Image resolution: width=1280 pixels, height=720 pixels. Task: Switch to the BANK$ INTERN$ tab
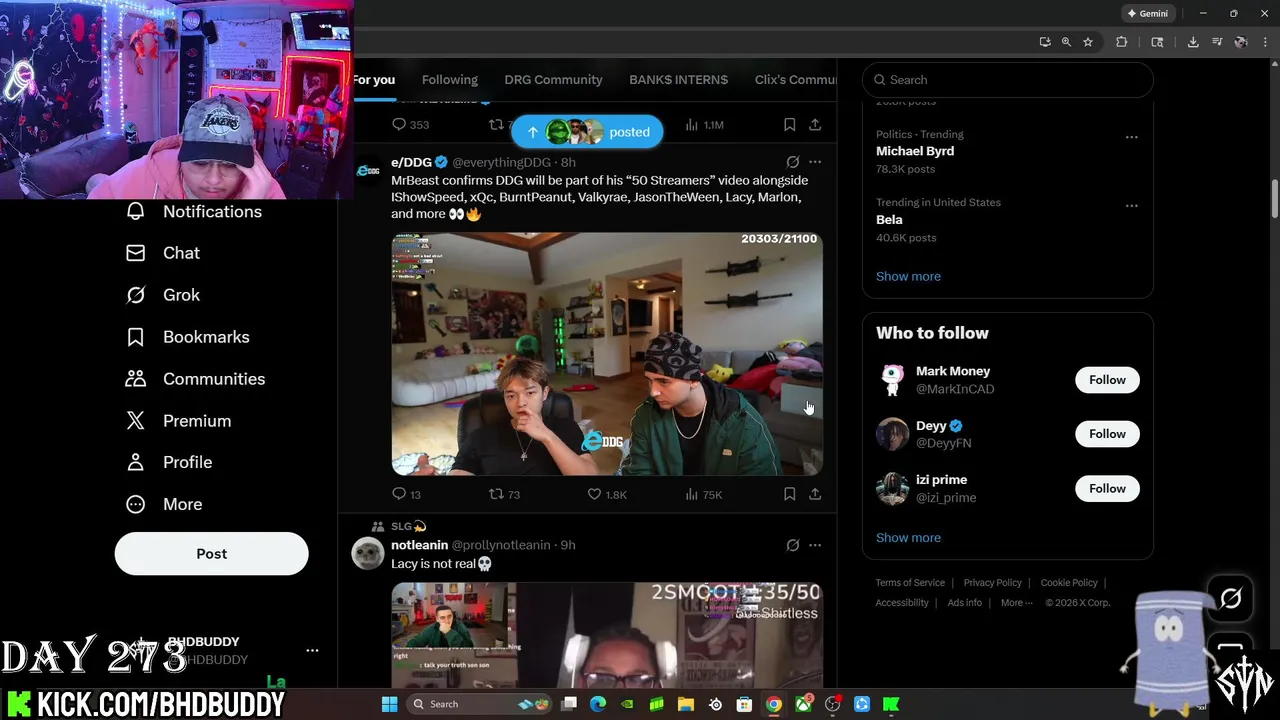(678, 80)
